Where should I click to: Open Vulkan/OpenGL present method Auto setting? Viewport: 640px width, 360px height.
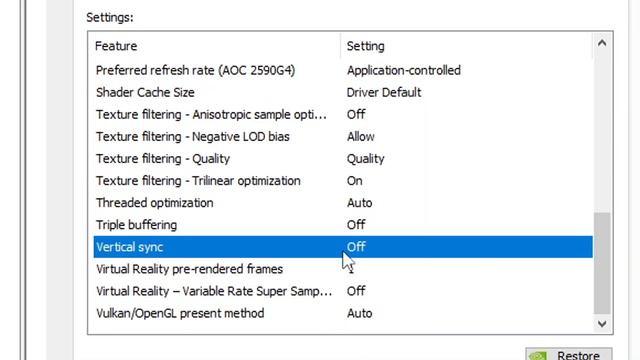[359, 313]
